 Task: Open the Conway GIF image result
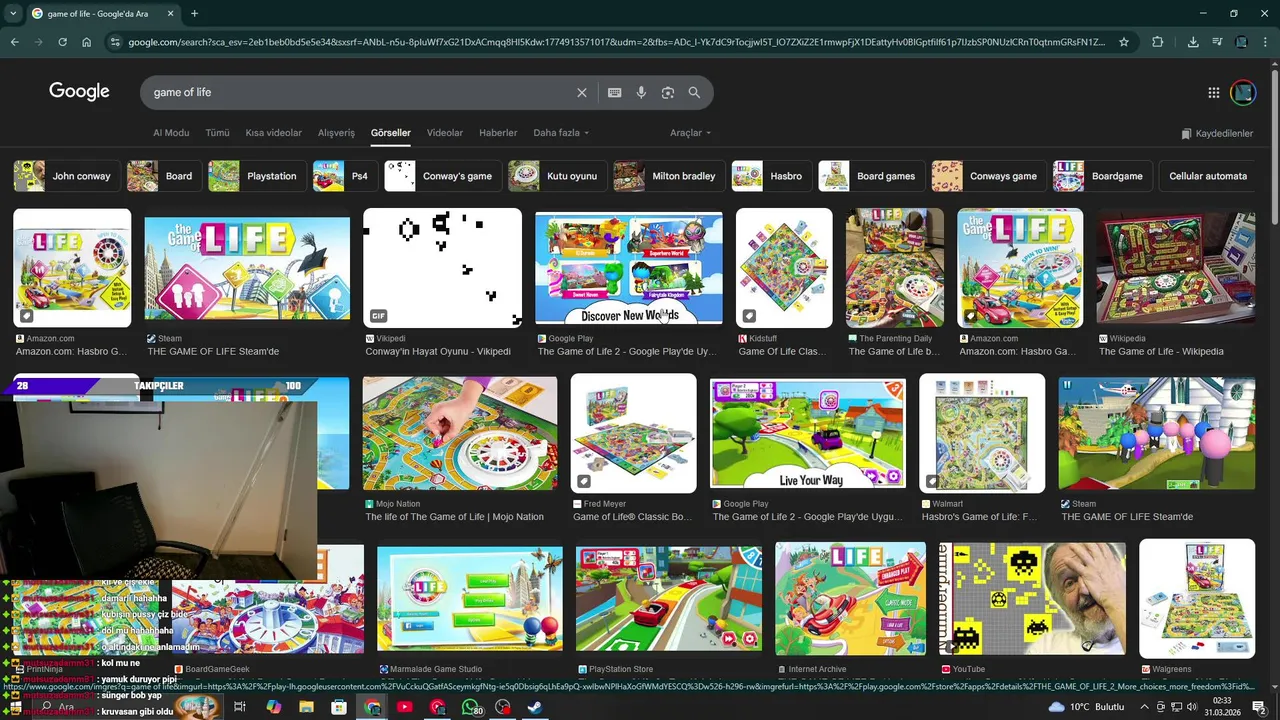tap(442, 268)
